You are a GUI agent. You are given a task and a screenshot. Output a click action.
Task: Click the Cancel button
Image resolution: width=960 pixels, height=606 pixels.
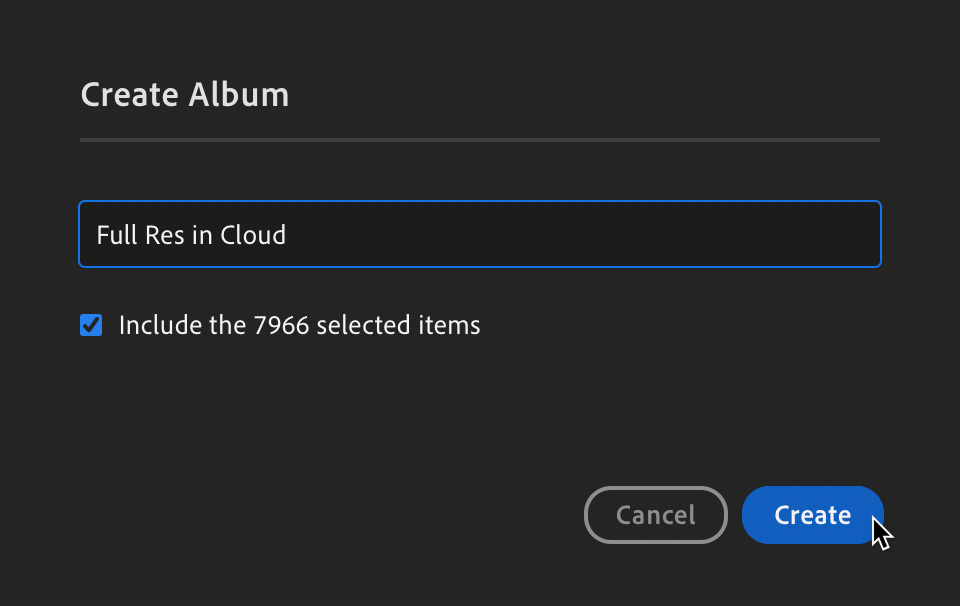point(655,515)
